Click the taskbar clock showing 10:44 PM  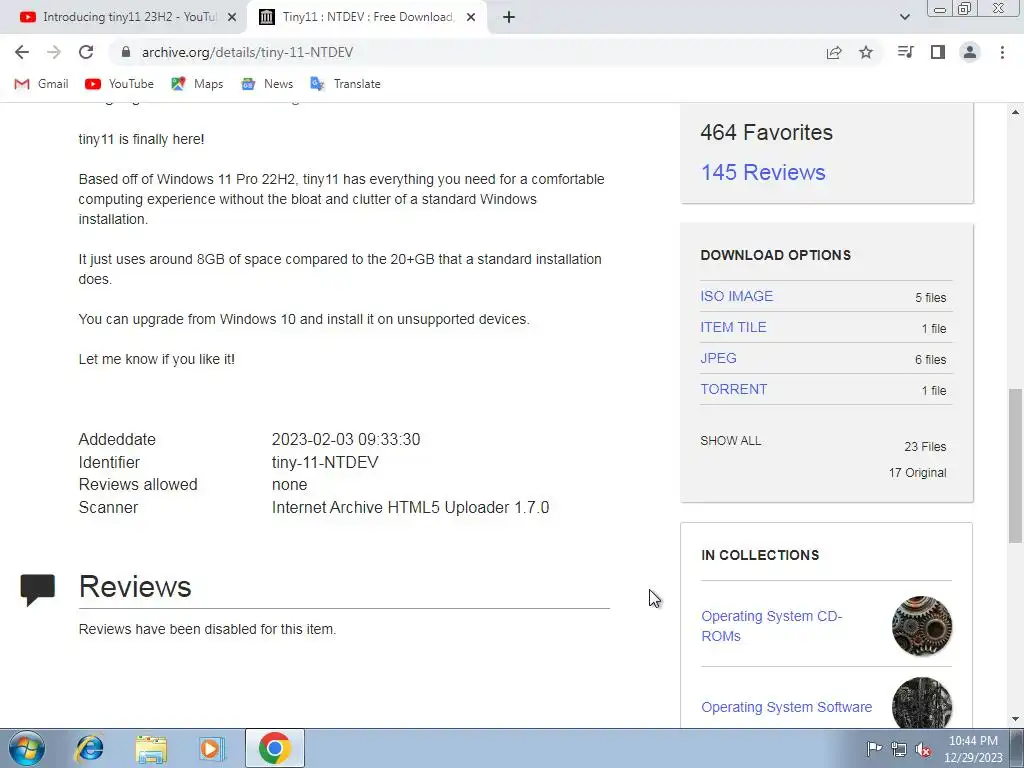click(x=973, y=749)
